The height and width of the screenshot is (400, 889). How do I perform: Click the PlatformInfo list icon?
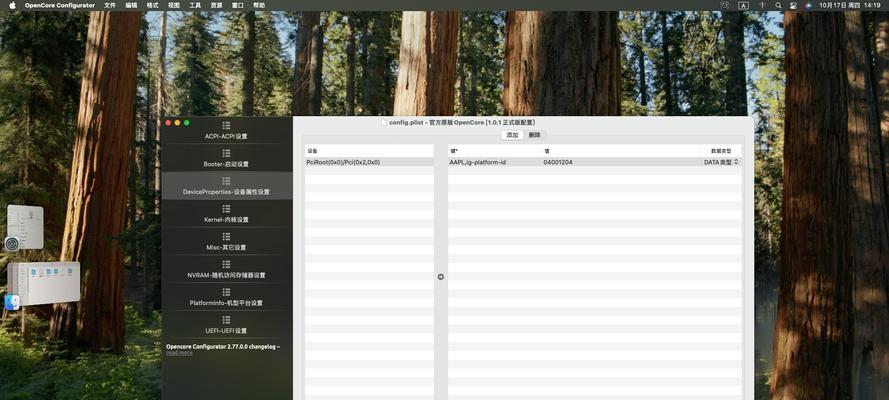click(x=226, y=292)
